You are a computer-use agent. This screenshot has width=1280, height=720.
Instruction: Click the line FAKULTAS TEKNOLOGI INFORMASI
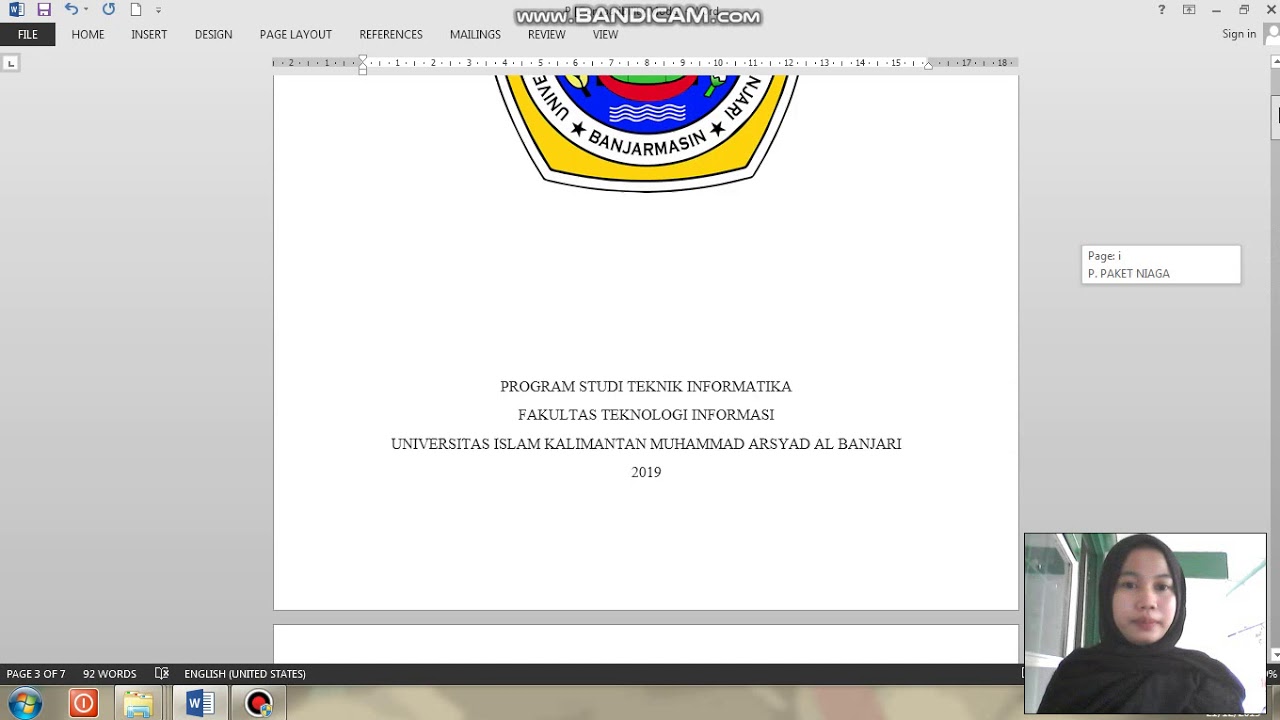[646, 415]
